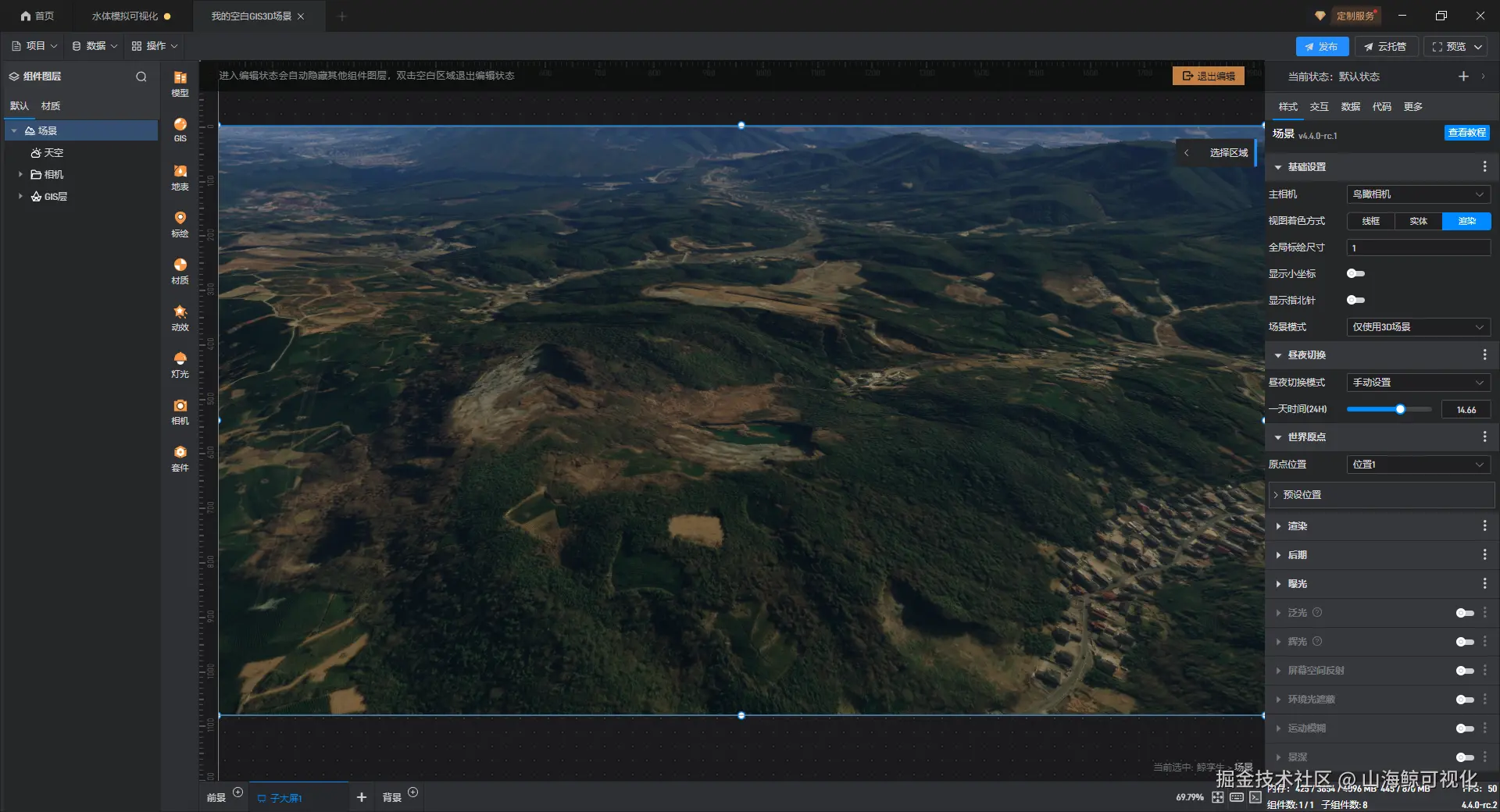Image resolution: width=1500 pixels, height=812 pixels.
Task: Expand the 渲染 render section
Action: coord(1278,526)
